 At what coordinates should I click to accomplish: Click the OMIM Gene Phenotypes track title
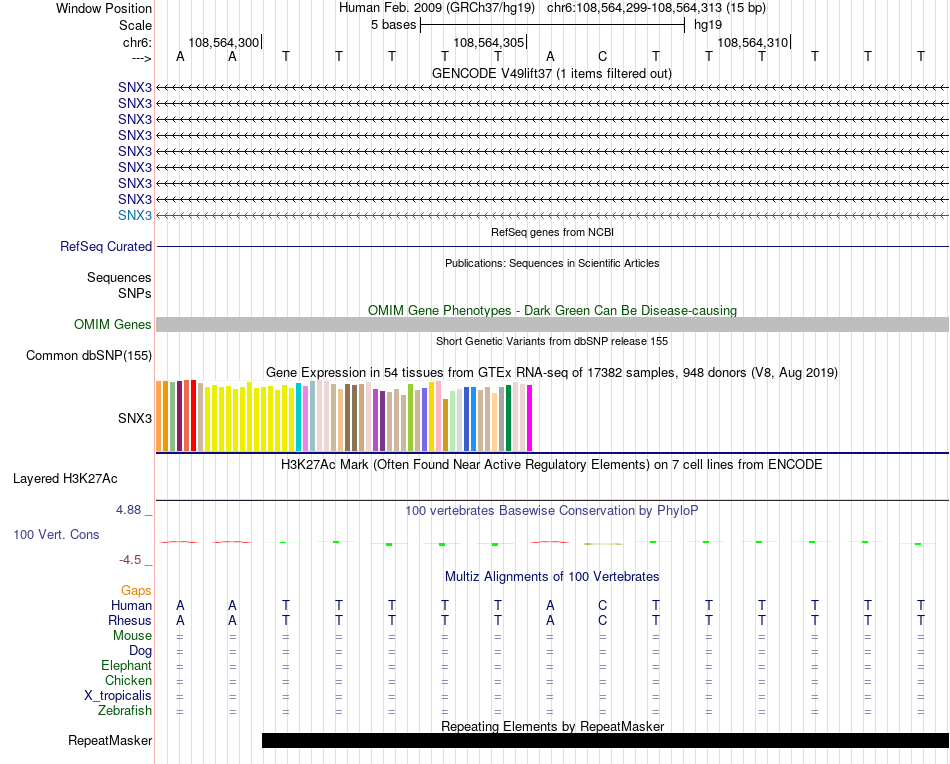(x=553, y=310)
